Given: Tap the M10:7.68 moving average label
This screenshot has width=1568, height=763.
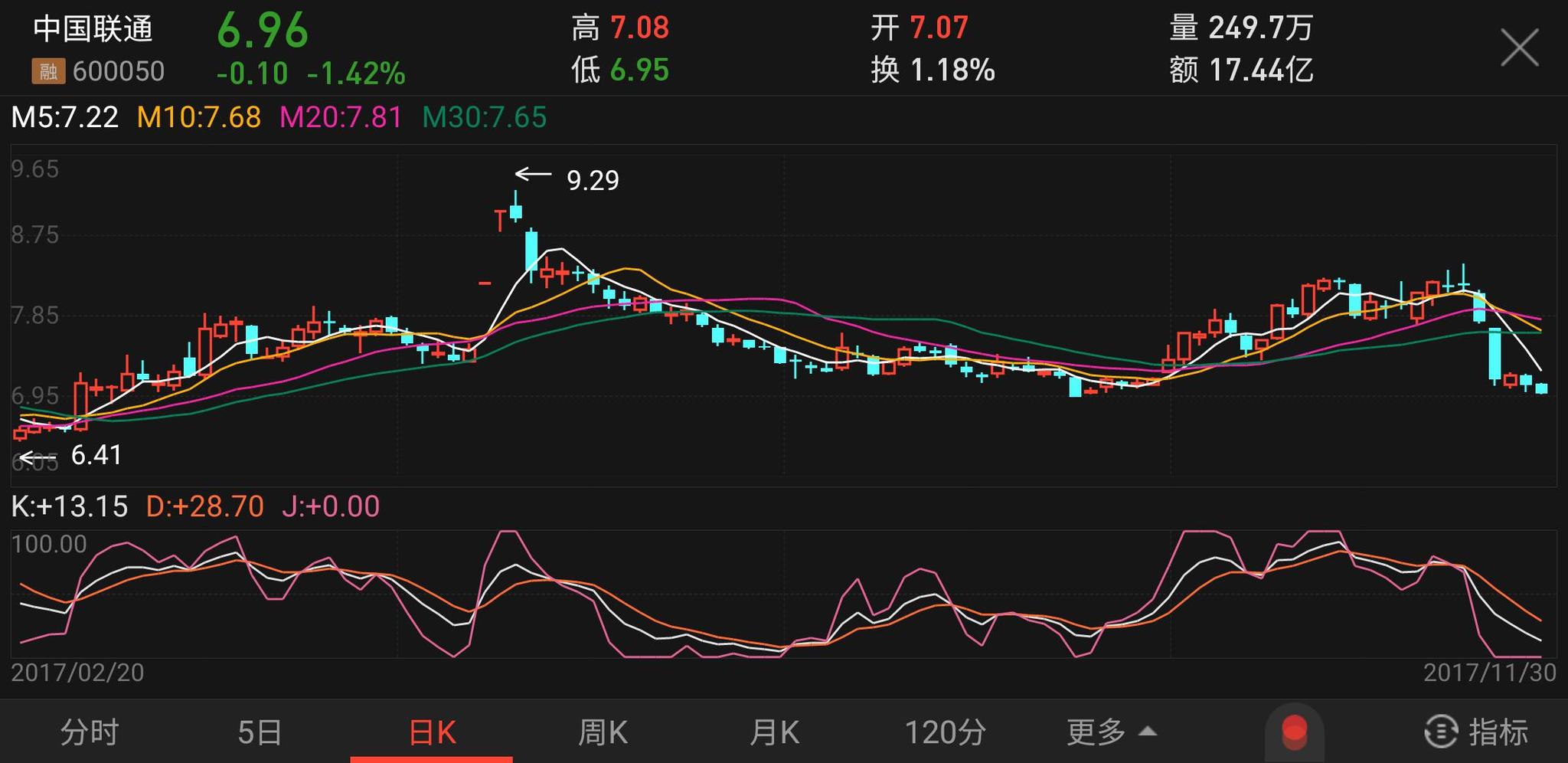Looking at the screenshot, I should (x=199, y=117).
